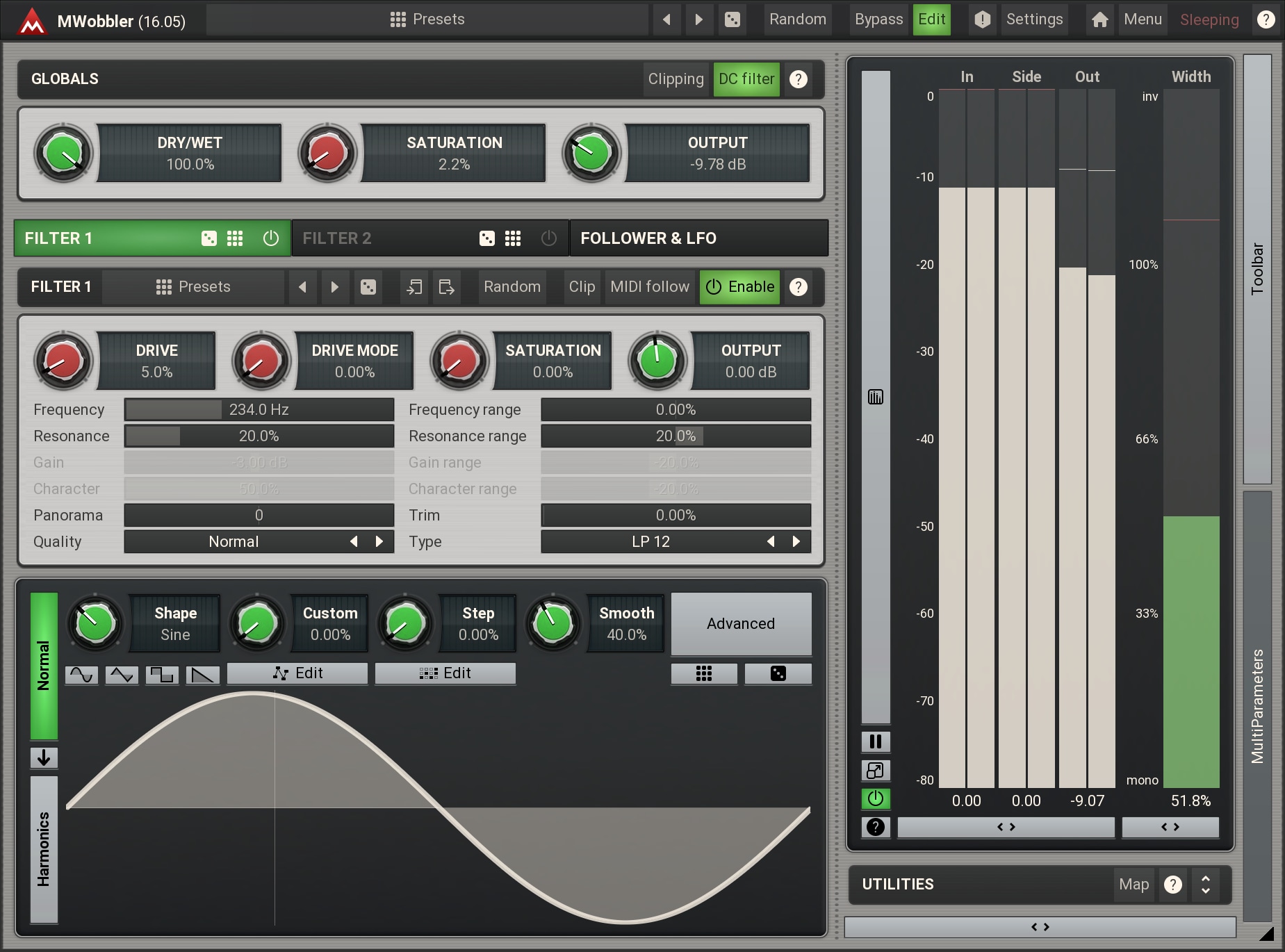Click the Resonance slider at 20.0%
Image resolution: width=1285 pixels, height=952 pixels.
pyautogui.click(x=259, y=436)
